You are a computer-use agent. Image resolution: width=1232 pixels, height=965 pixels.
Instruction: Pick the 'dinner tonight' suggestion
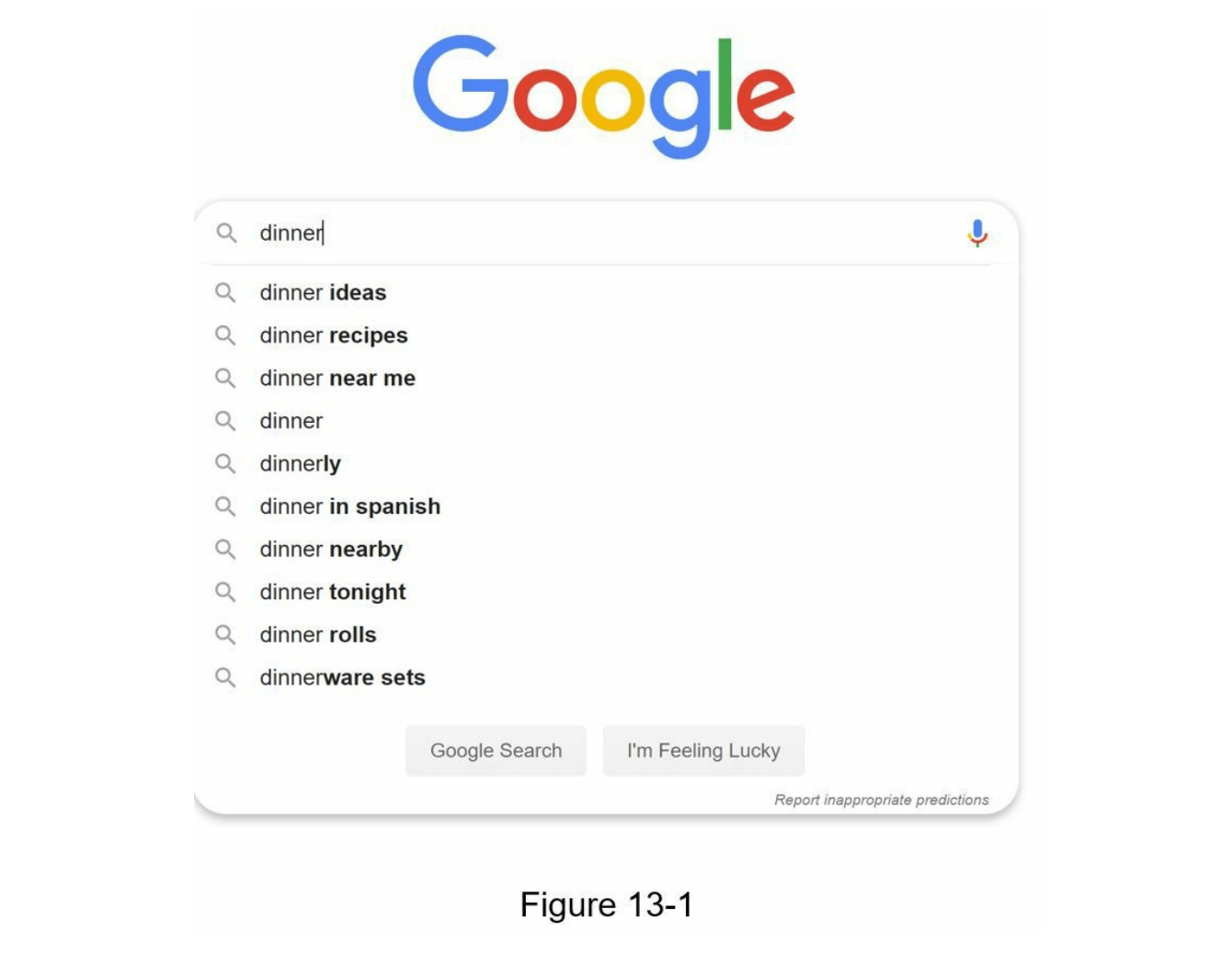pos(332,592)
